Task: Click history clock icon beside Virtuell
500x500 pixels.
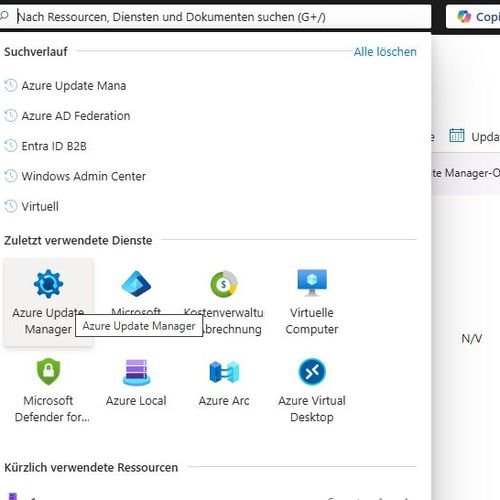Action: tap(11, 206)
